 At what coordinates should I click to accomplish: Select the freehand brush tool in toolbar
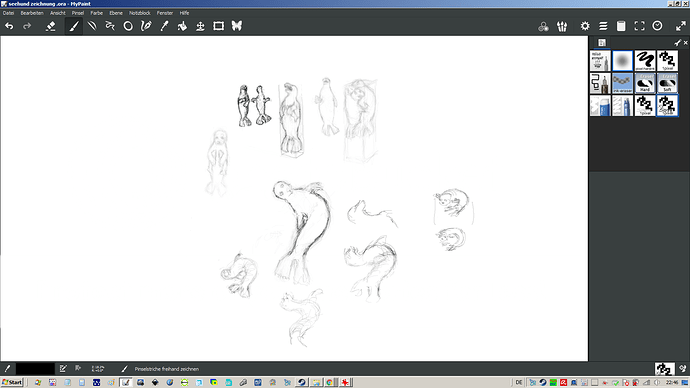[x=74, y=26]
